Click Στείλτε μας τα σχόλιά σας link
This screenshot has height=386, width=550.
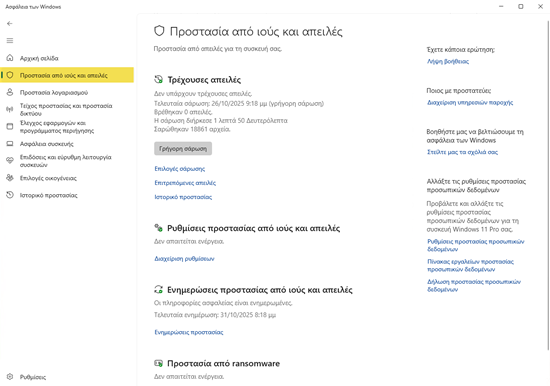click(462, 152)
